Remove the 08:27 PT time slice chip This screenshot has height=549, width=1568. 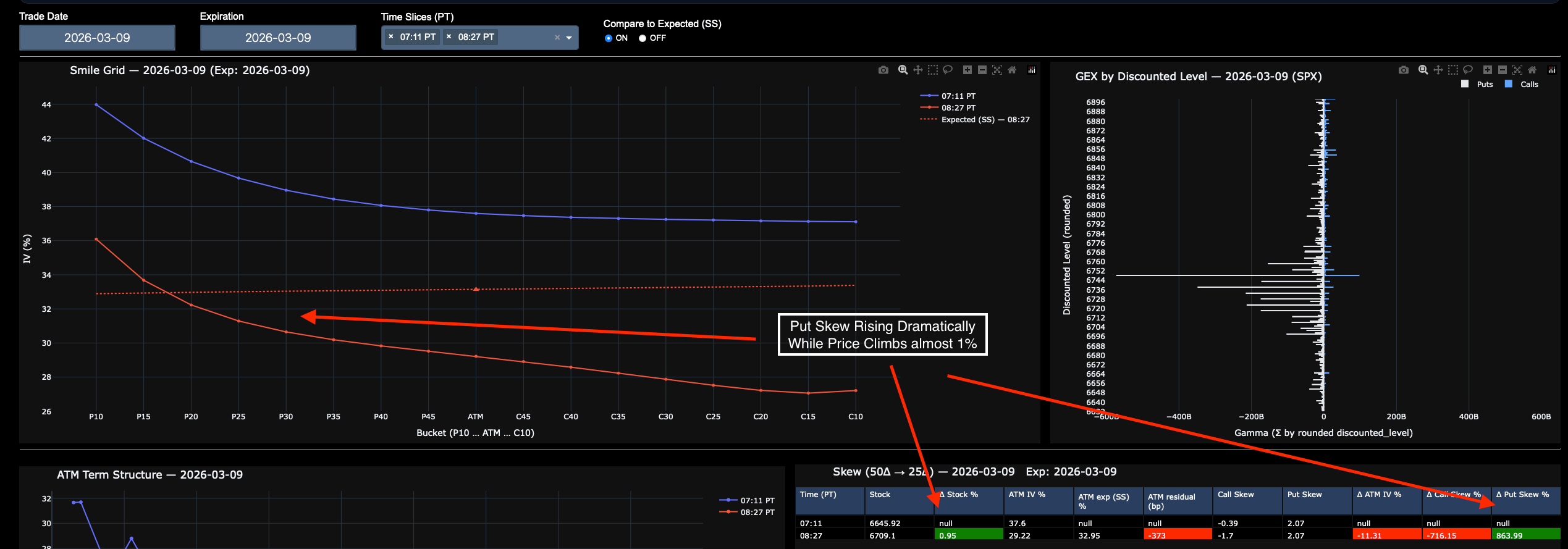coord(449,37)
